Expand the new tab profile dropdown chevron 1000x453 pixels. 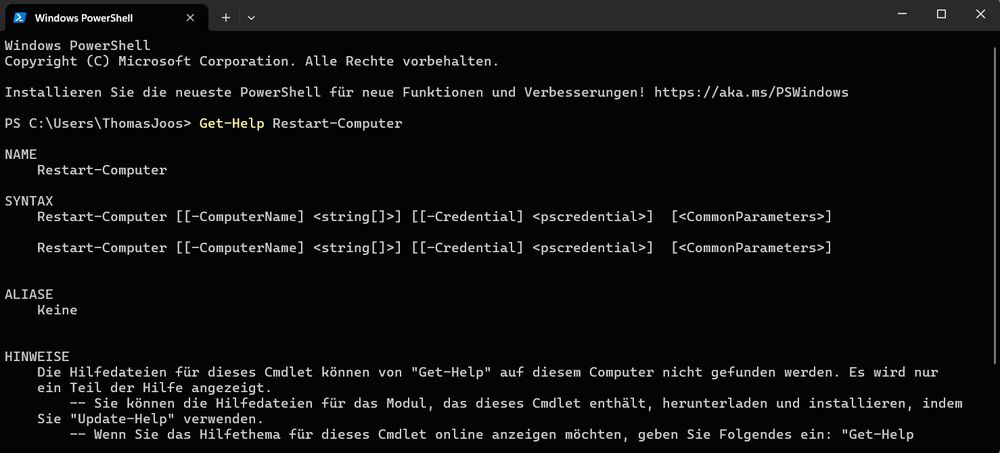click(x=251, y=17)
